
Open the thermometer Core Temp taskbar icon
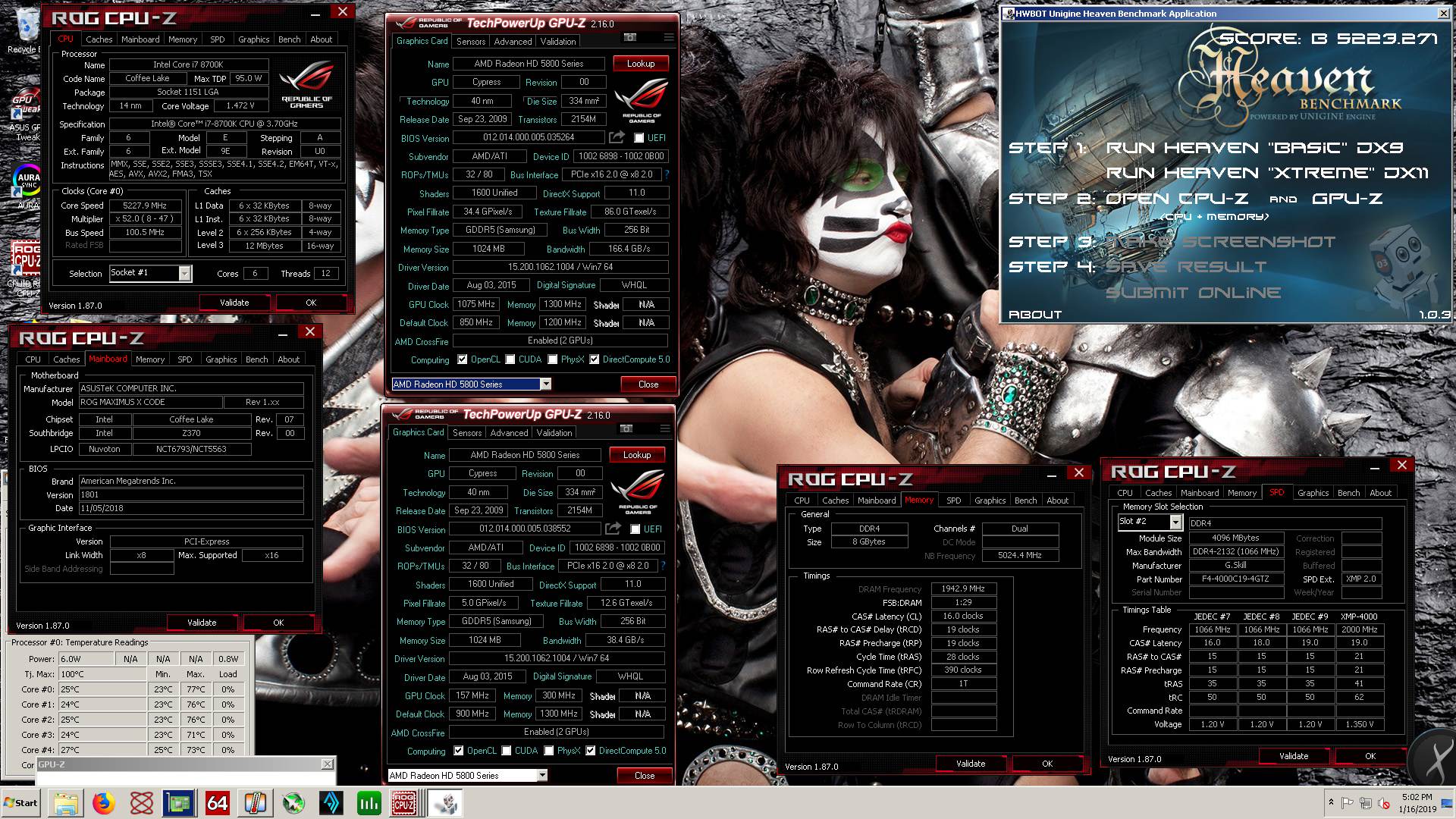(x=256, y=803)
